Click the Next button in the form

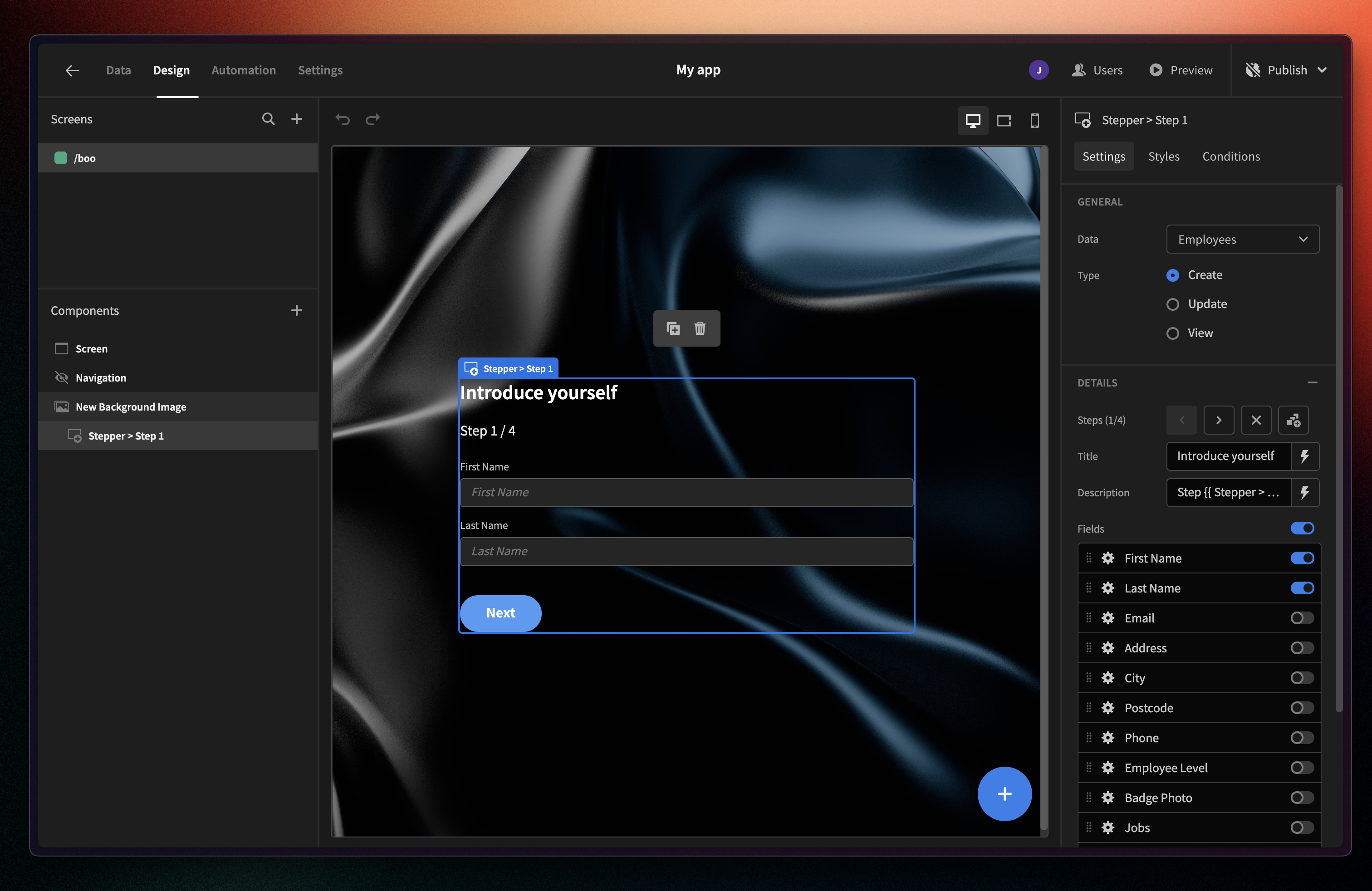500,612
